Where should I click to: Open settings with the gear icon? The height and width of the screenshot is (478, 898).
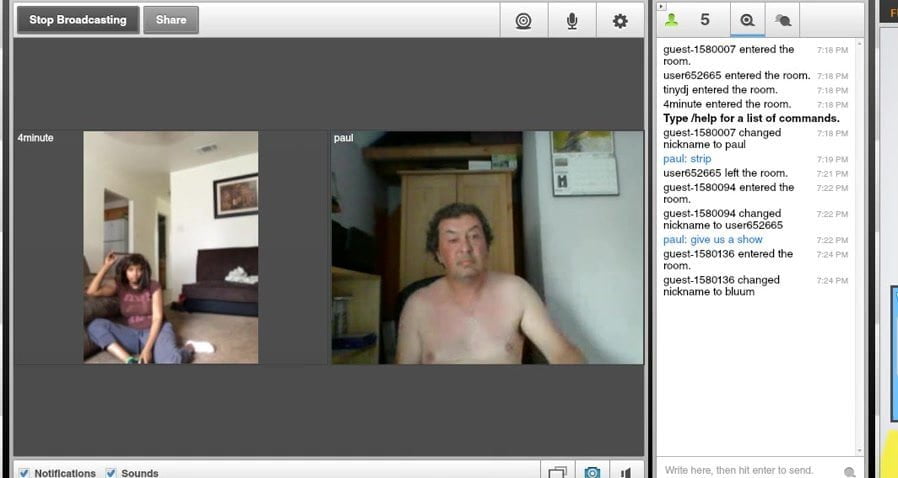point(620,20)
